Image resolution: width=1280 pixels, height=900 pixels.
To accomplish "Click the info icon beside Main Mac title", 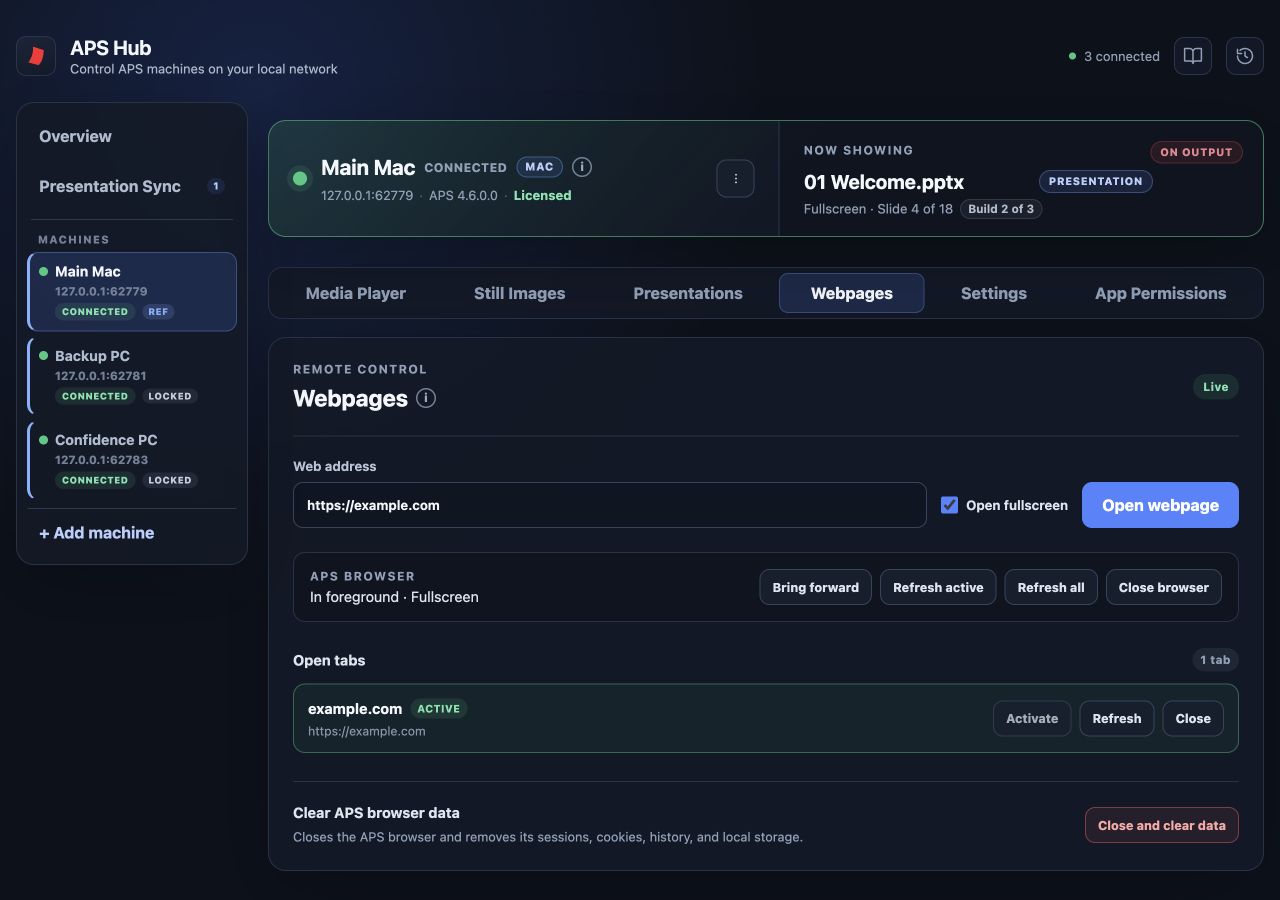I will (x=582, y=167).
